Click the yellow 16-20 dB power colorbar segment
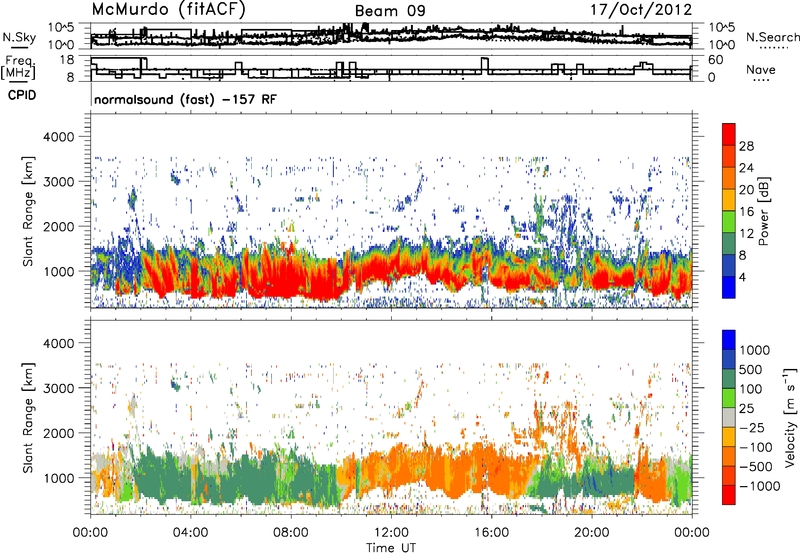The image size is (800, 554). 729,200
